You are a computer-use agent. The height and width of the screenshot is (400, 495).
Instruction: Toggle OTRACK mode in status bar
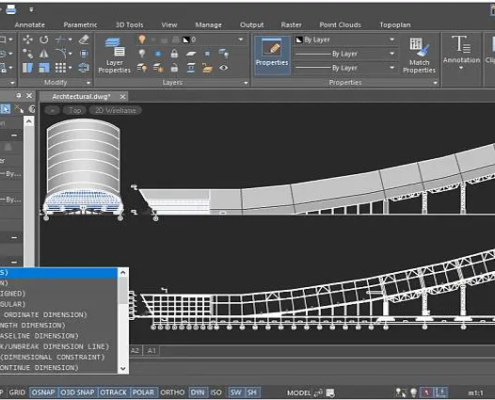pyautogui.click(x=113, y=392)
